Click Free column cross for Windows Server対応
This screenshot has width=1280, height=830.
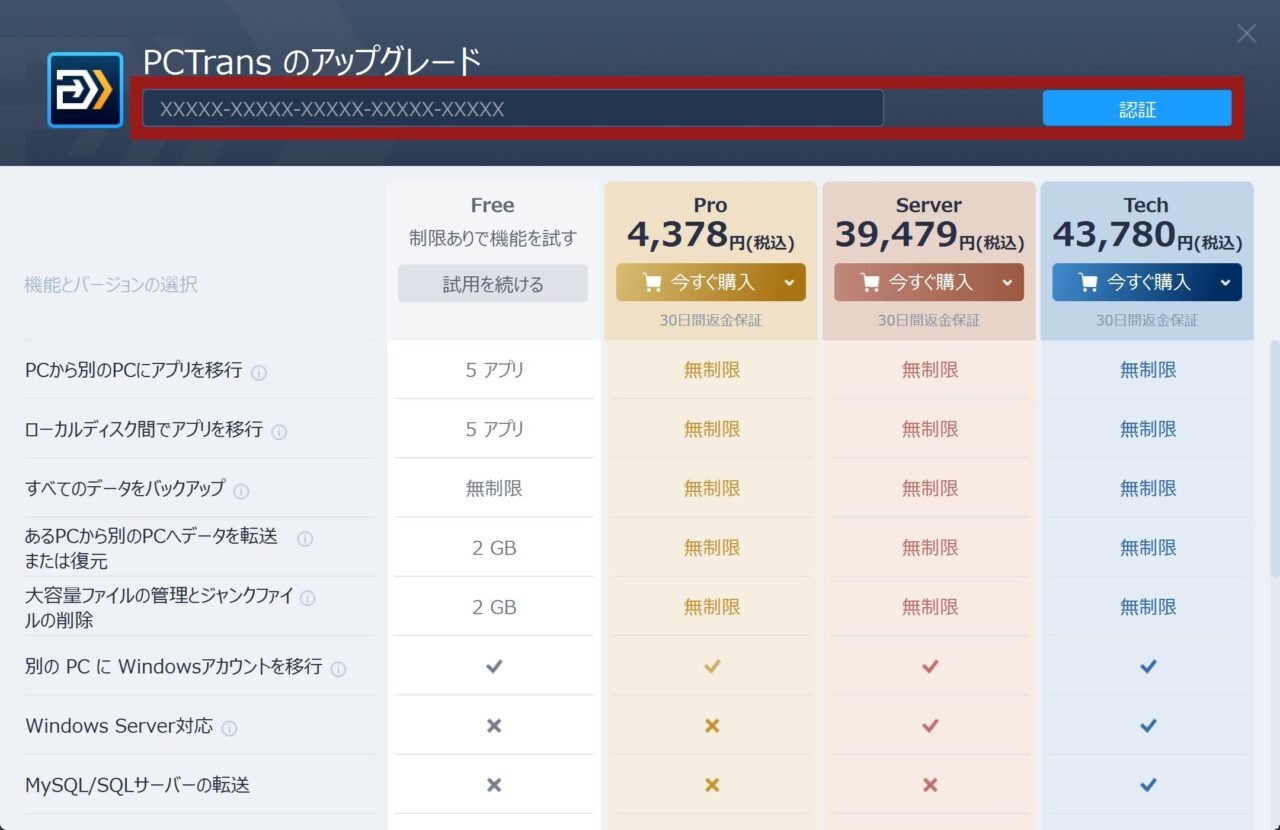[x=493, y=726]
